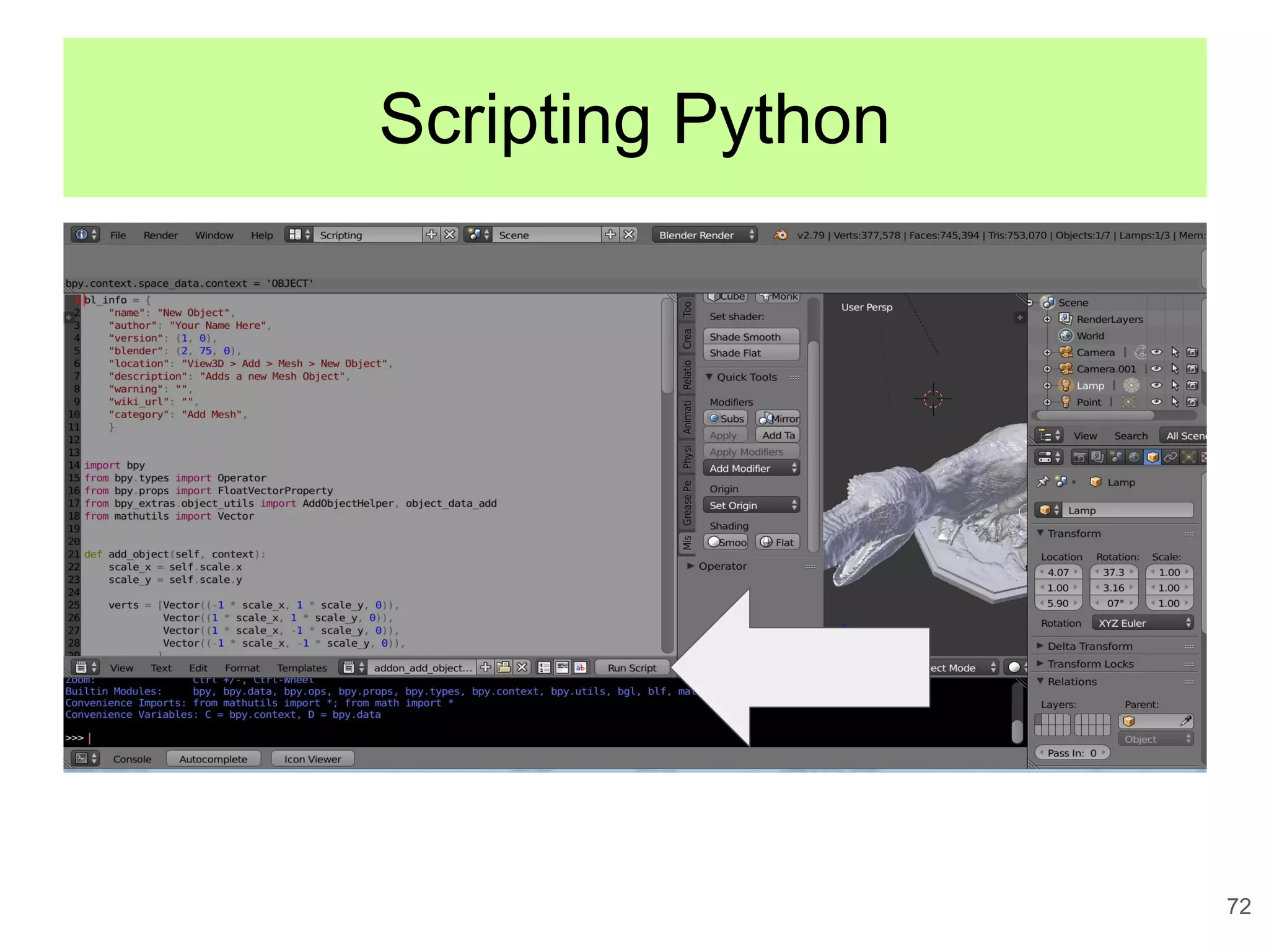Open the Render Layers properties tab
This screenshot has height=952, width=1269.
coord(1097,457)
